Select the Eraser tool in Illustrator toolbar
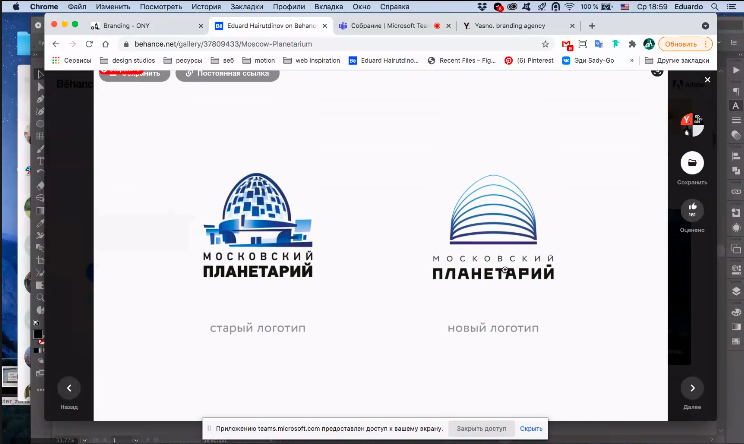The height and width of the screenshot is (444, 744). click(40, 185)
